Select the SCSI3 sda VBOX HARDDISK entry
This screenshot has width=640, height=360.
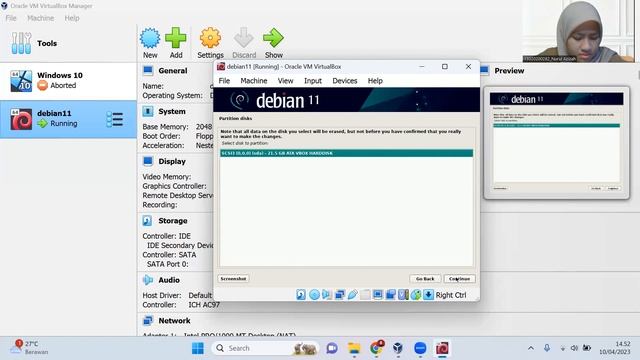coord(347,153)
